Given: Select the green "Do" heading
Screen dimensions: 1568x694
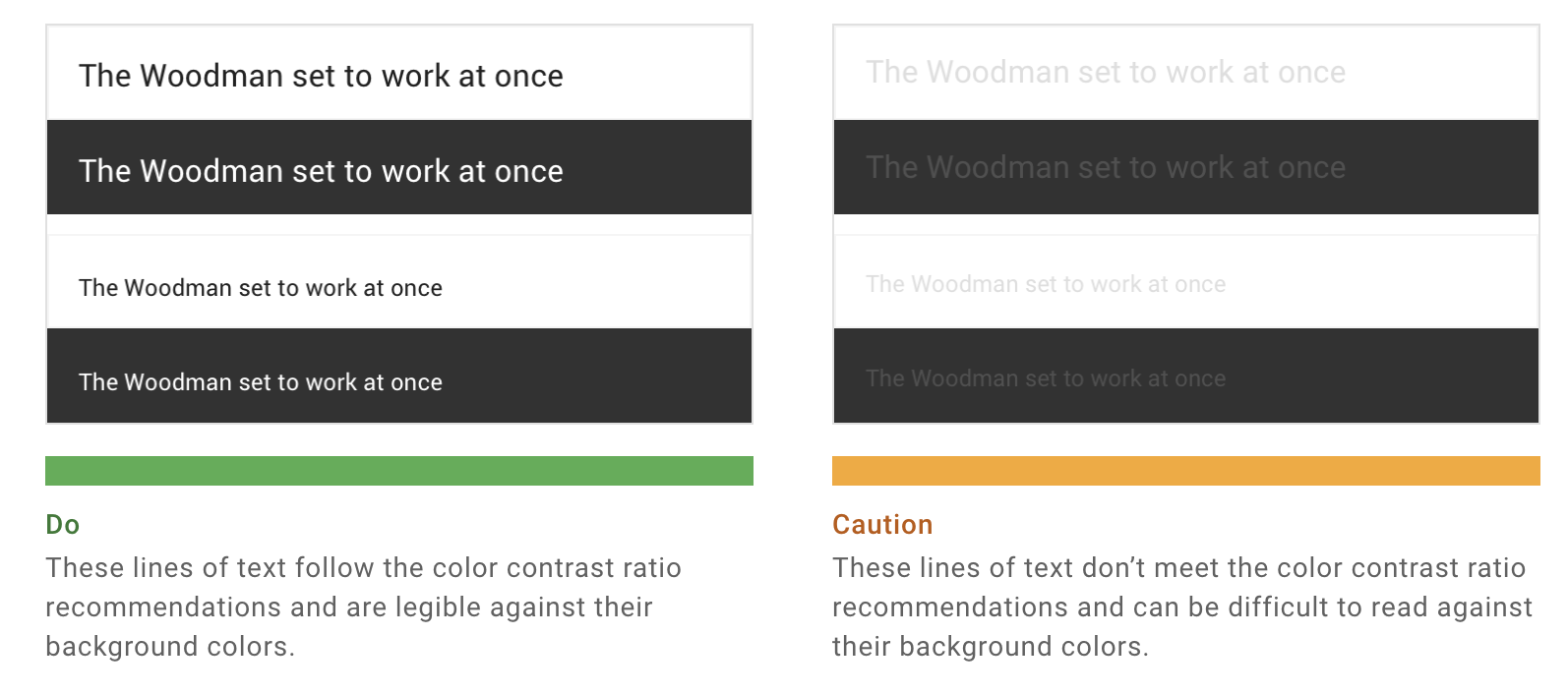Looking at the screenshot, I should point(63,525).
